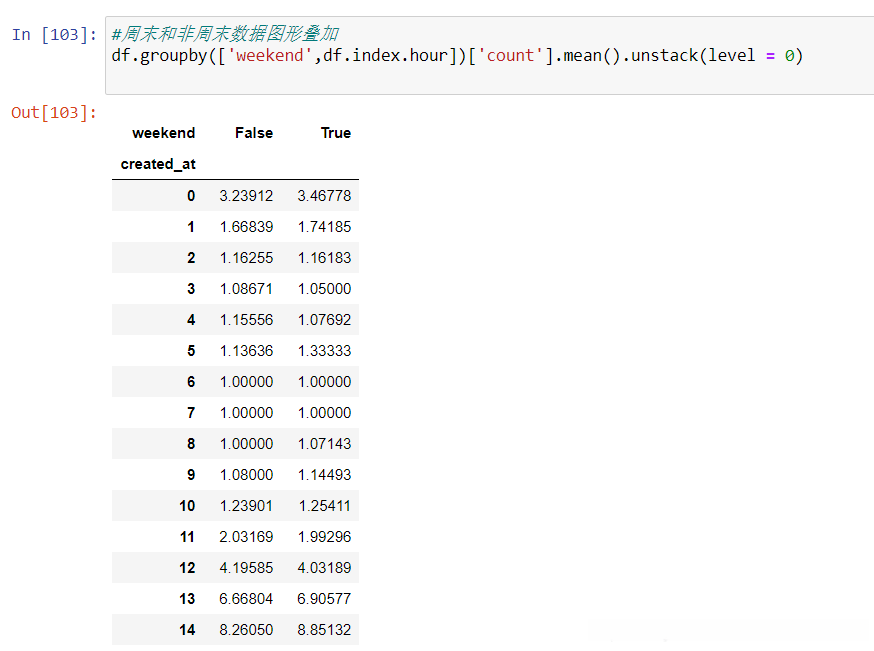Click row index 0
This screenshot has height=651, width=874.
(191, 196)
